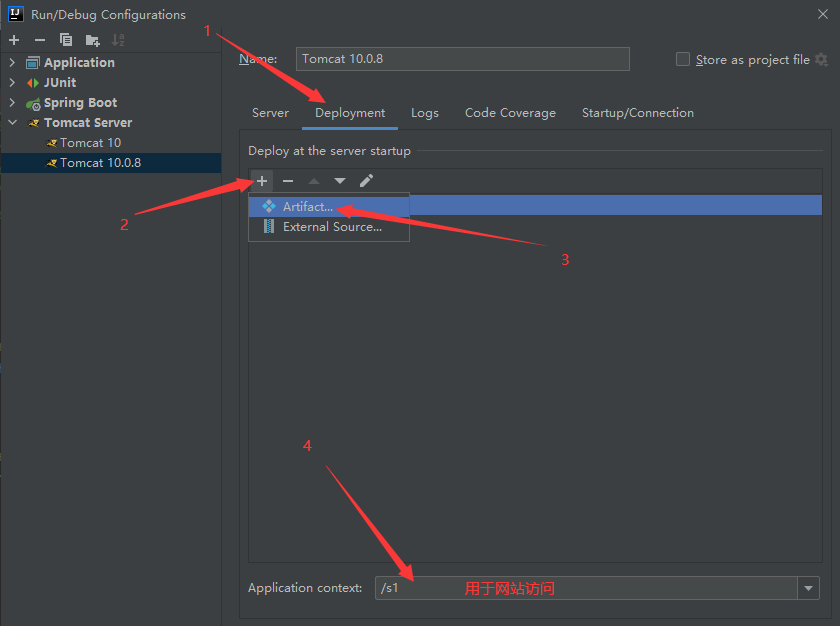Image resolution: width=840 pixels, height=626 pixels.
Task: Click the Application tree label
Action: (x=79, y=63)
